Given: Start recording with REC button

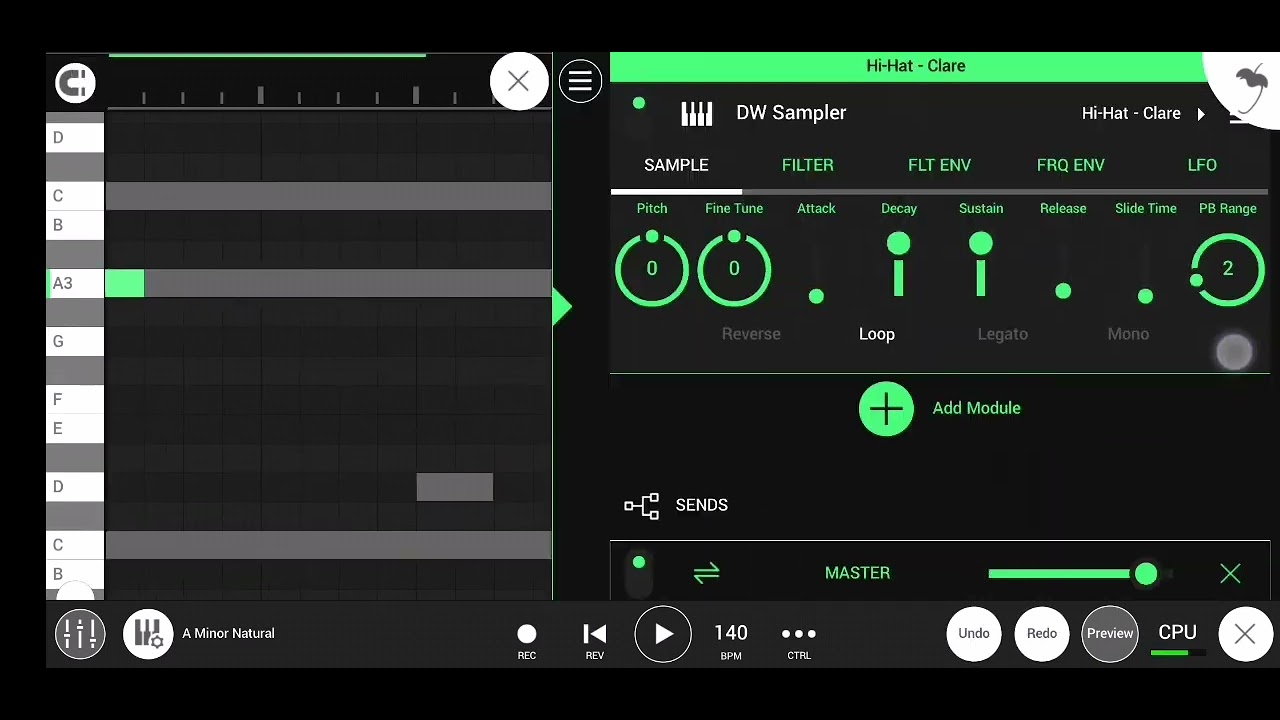Looking at the screenshot, I should tap(527, 640).
